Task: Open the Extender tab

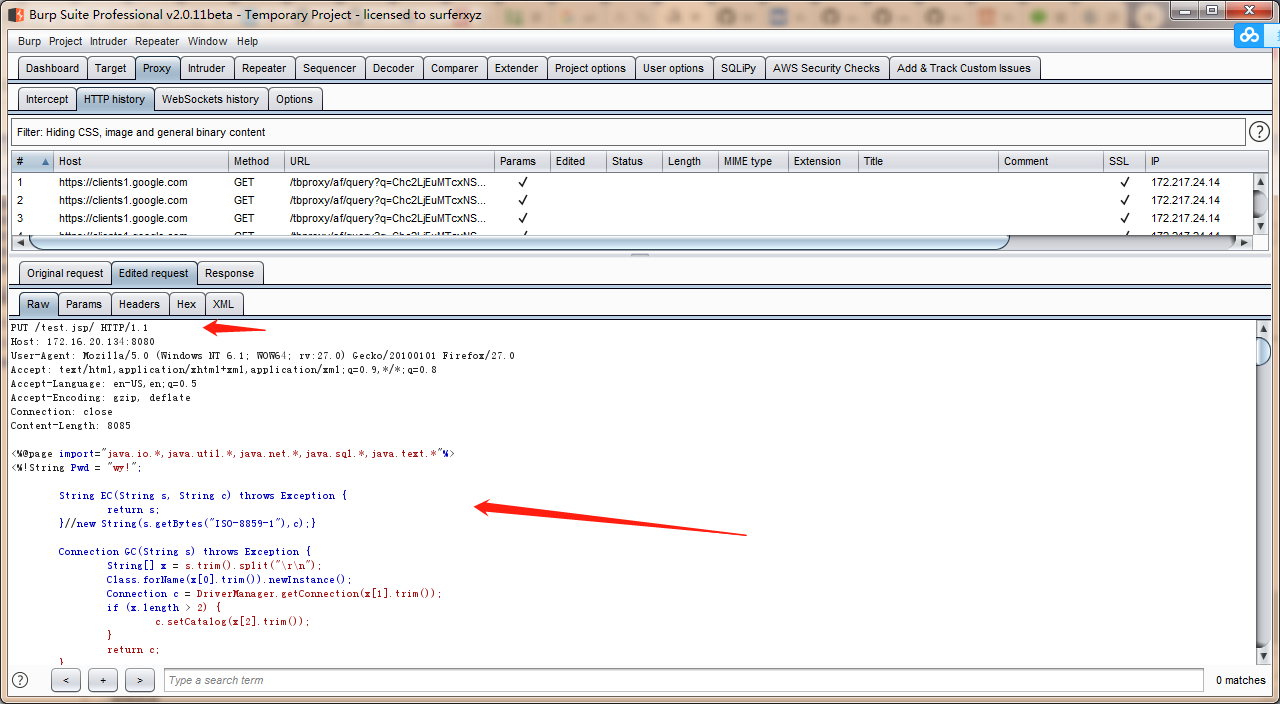Action: 517,68
